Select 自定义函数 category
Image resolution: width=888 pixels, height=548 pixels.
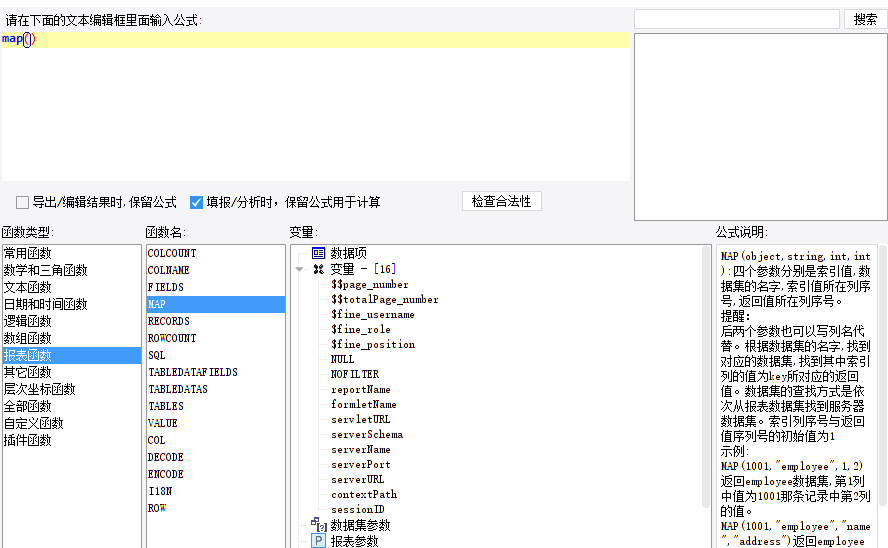71,423
